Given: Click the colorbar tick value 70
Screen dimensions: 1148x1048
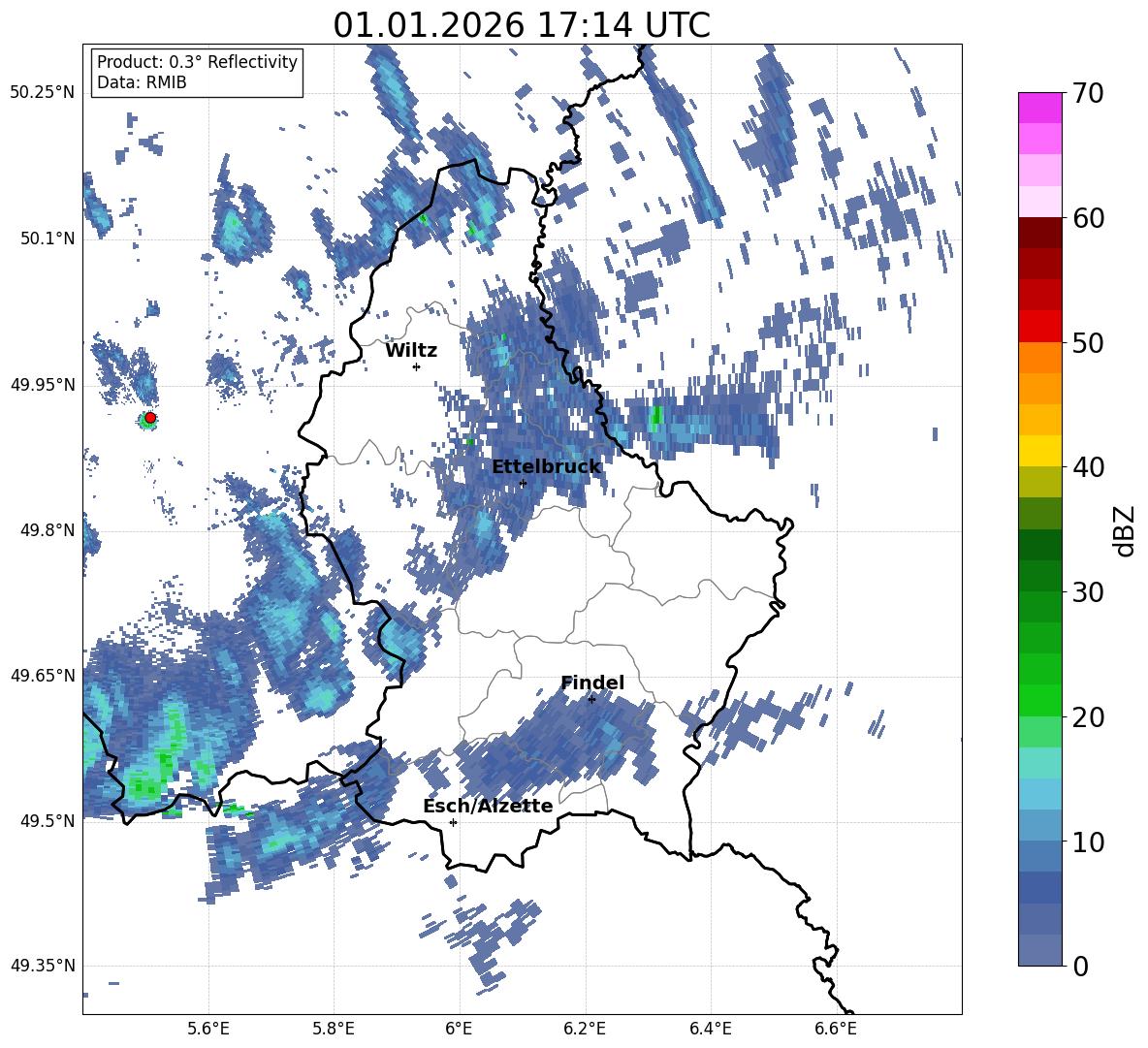Looking at the screenshot, I should point(1088,94).
